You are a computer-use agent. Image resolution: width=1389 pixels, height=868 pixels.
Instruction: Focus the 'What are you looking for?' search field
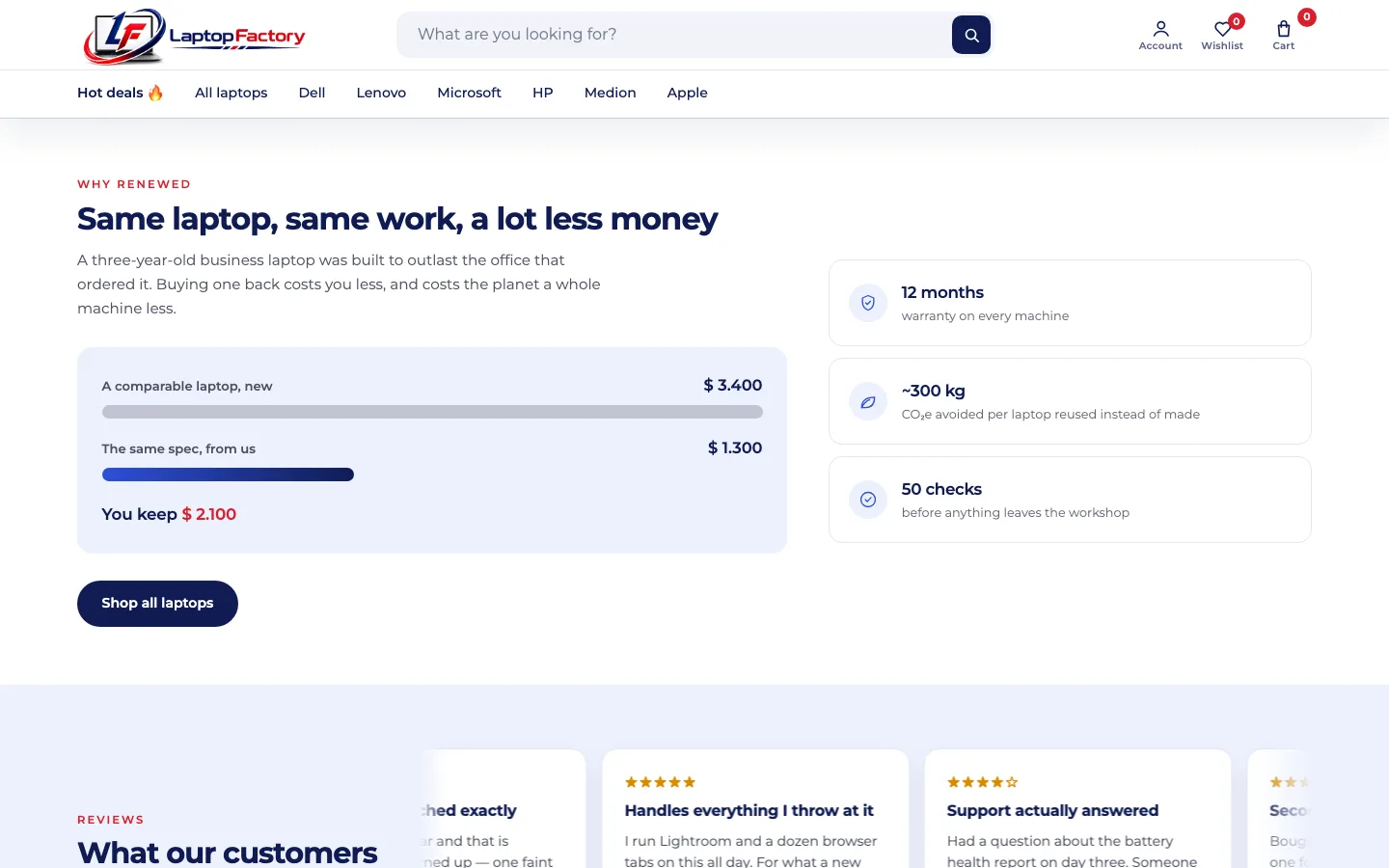click(x=673, y=35)
